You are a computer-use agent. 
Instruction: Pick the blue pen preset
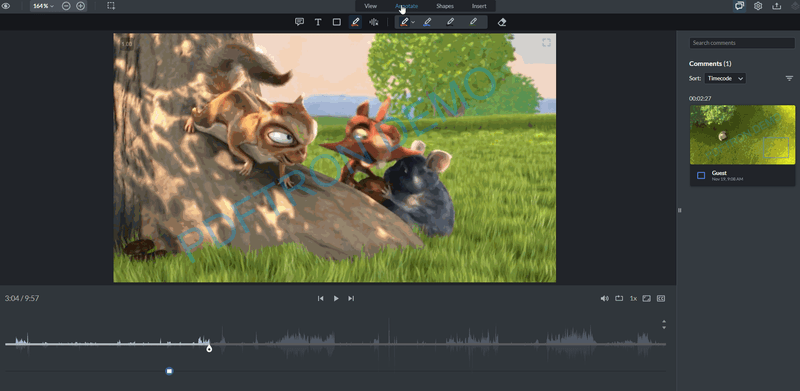pos(427,22)
